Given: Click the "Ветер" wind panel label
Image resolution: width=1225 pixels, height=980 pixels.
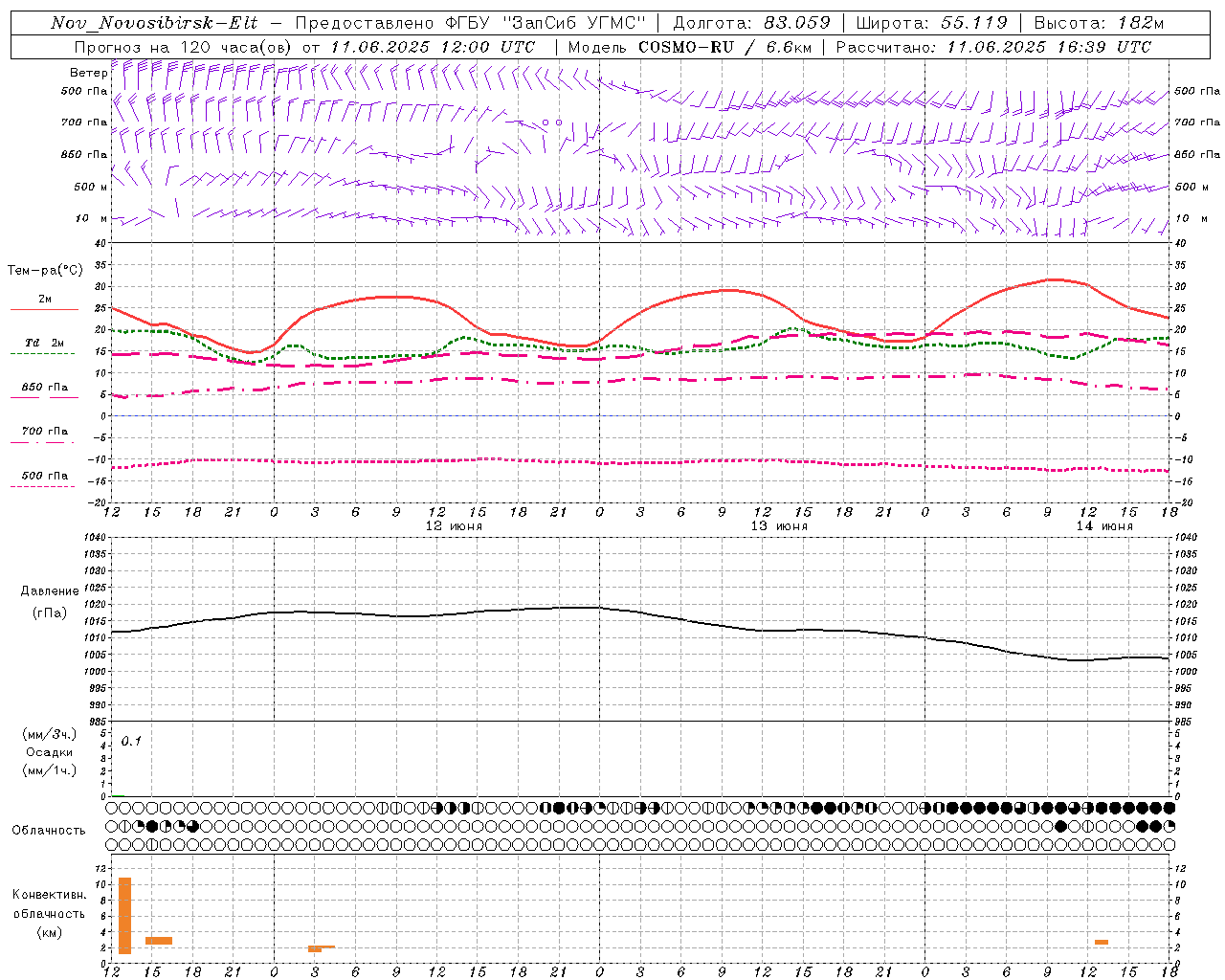Looking at the screenshot, I should coord(89,73).
